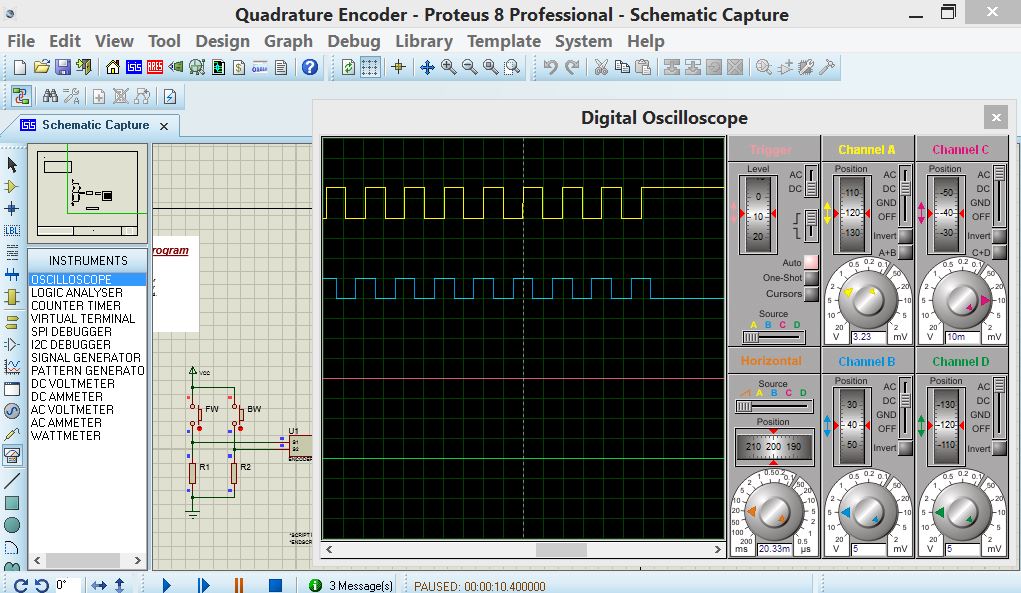Save the project with the floppy disk icon
Screen dimensions: 1021x593
[63, 67]
